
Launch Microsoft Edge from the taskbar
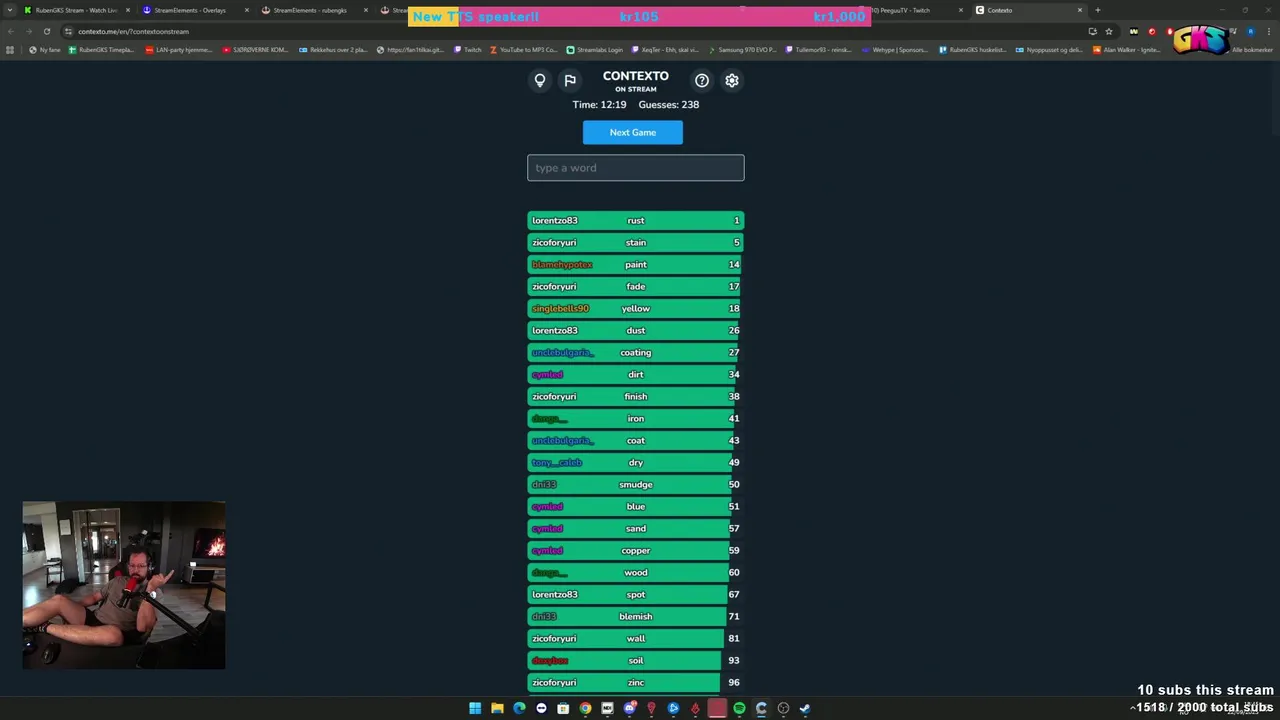point(519,708)
